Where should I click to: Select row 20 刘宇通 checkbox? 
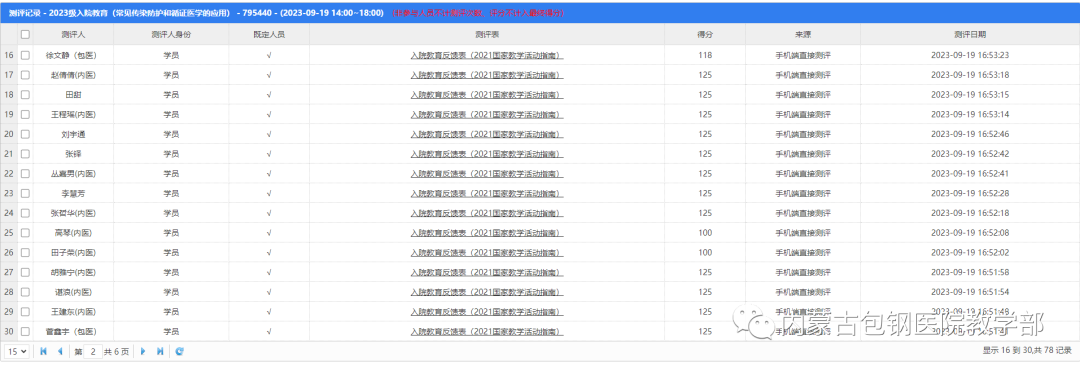(x=25, y=134)
